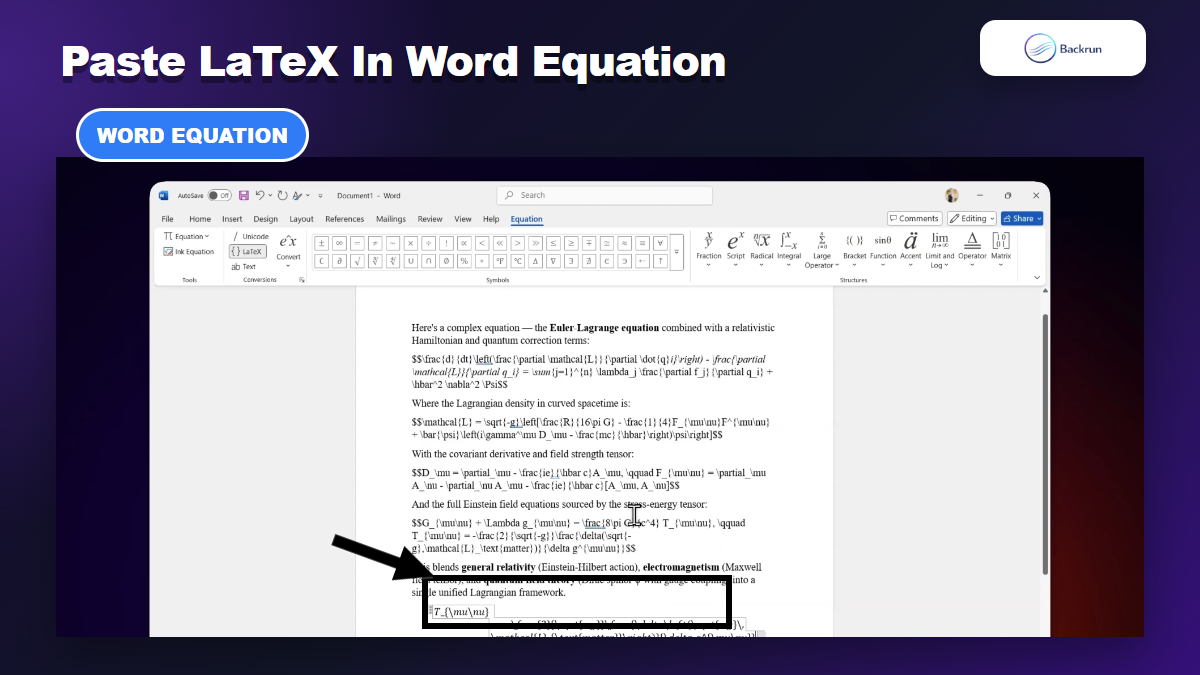This screenshot has width=1200, height=675.
Task: Select the LaTeX conversion format
Action: tap(248, 252)
